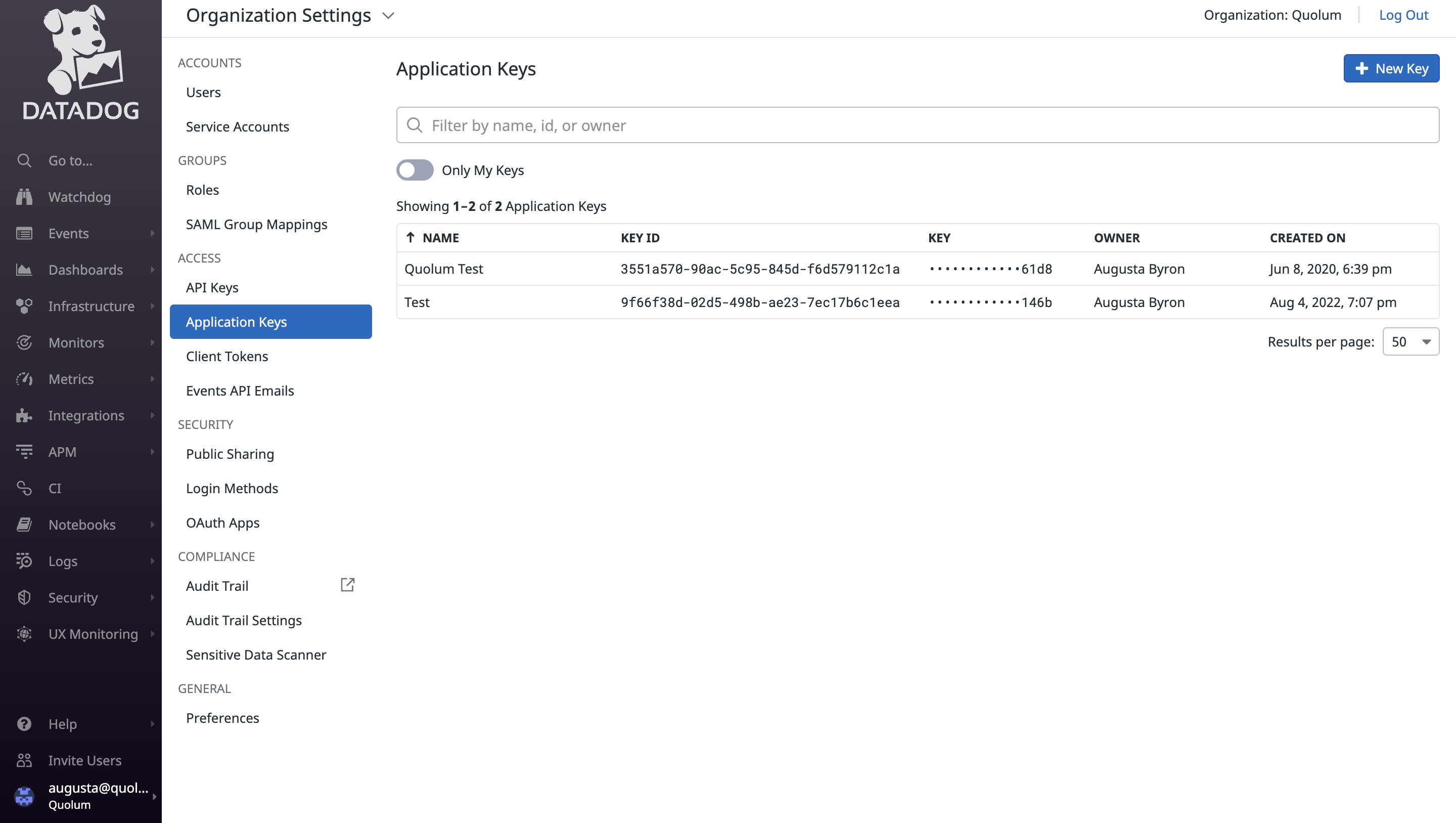
Task: Sort table by the NAME column arrow
Action: (x=411, y=238)
